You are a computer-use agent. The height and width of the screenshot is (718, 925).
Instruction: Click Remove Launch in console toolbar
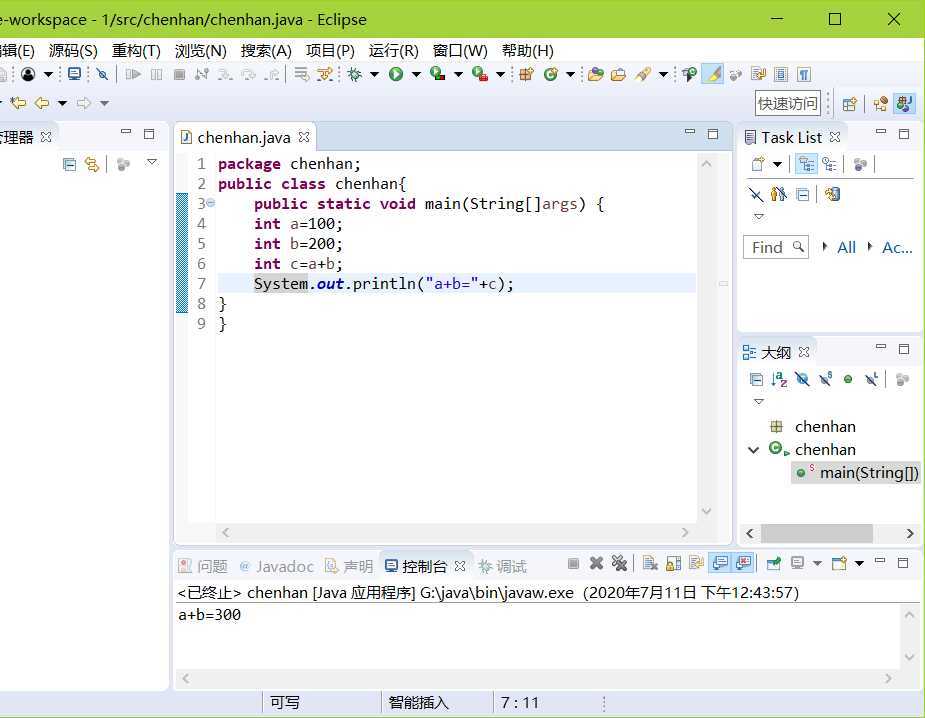tap(596, 563)
